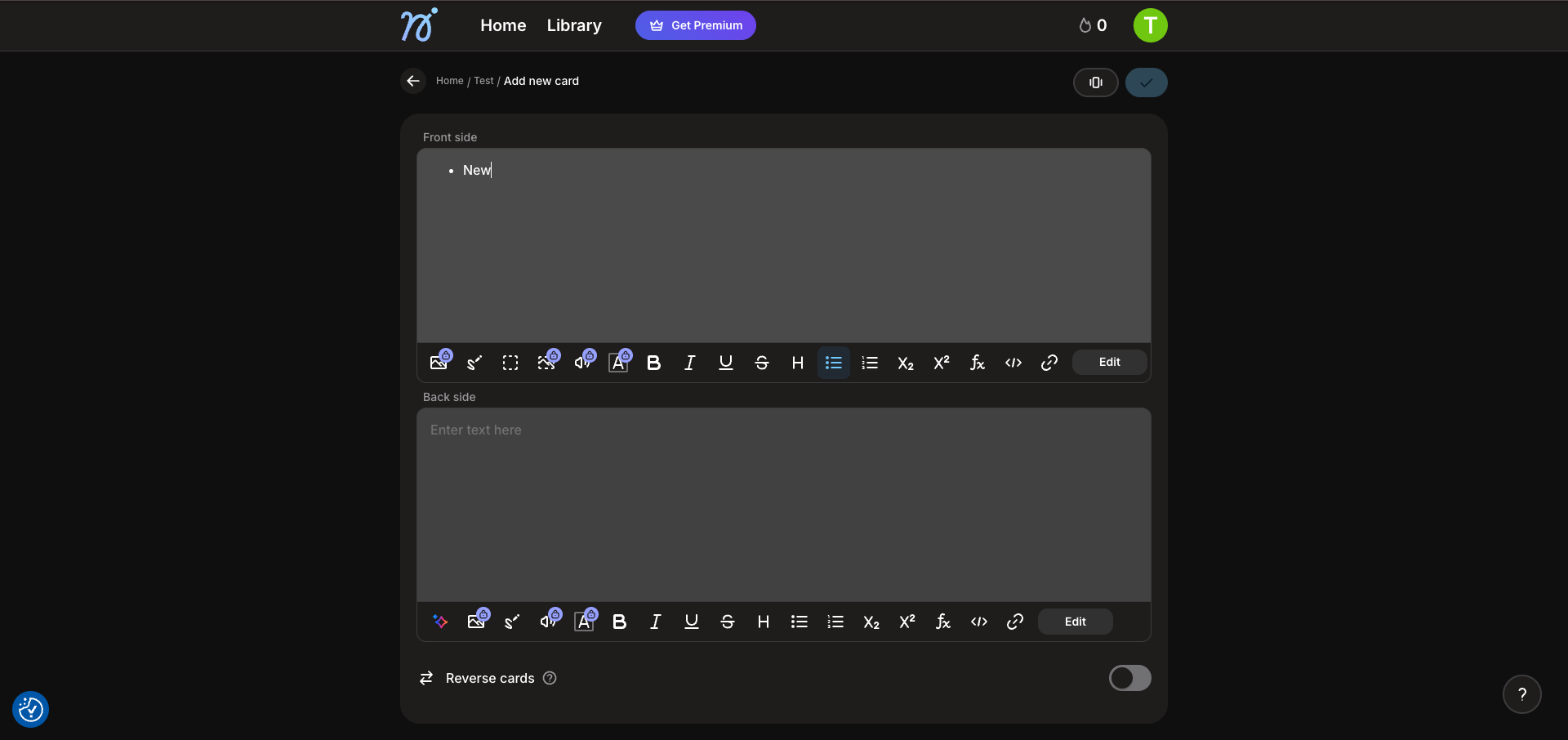This screenshot has height=740, width=1568.
Task: Navigate to Home in top menu
Action: click(503, 25)
